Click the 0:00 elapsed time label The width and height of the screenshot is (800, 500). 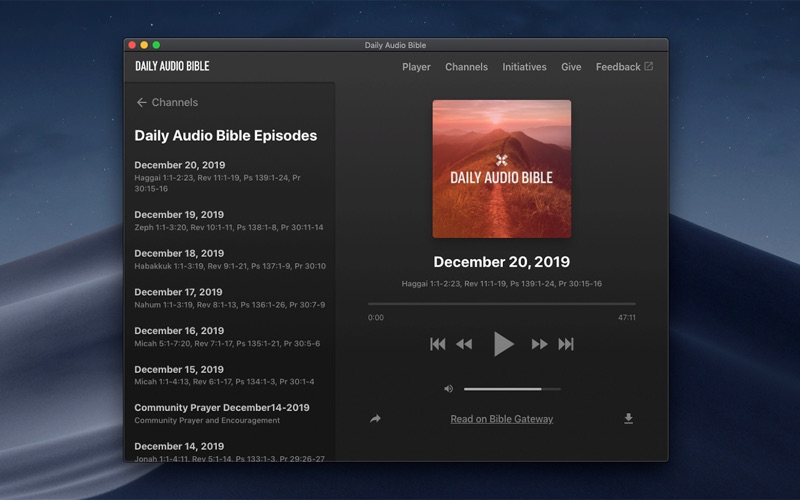pos(376,317)
